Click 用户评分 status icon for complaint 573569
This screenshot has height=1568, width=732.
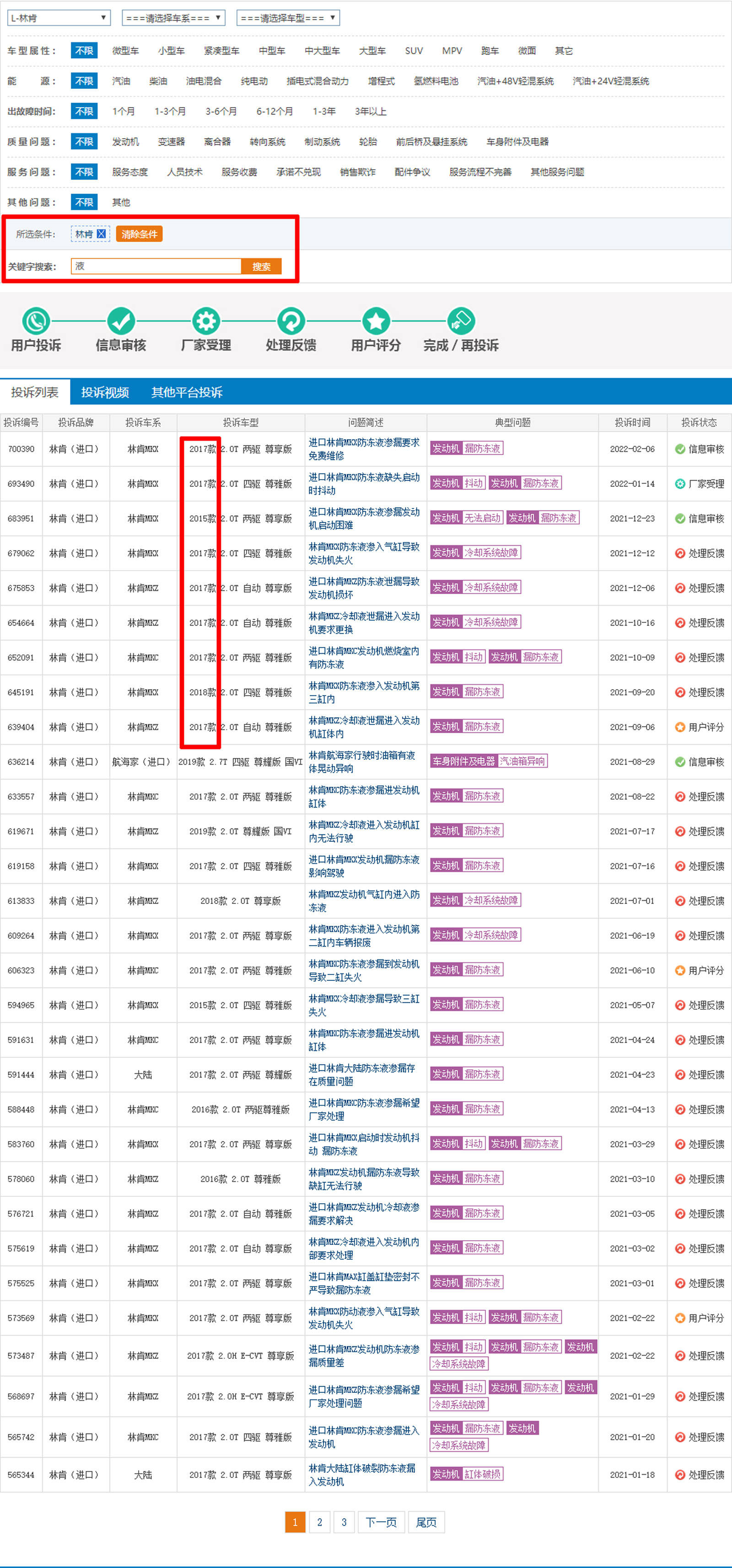click(x=680, y=1318)
